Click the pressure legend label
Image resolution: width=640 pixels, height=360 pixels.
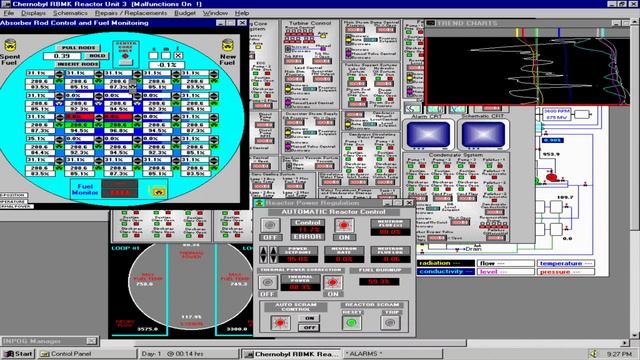566,271
